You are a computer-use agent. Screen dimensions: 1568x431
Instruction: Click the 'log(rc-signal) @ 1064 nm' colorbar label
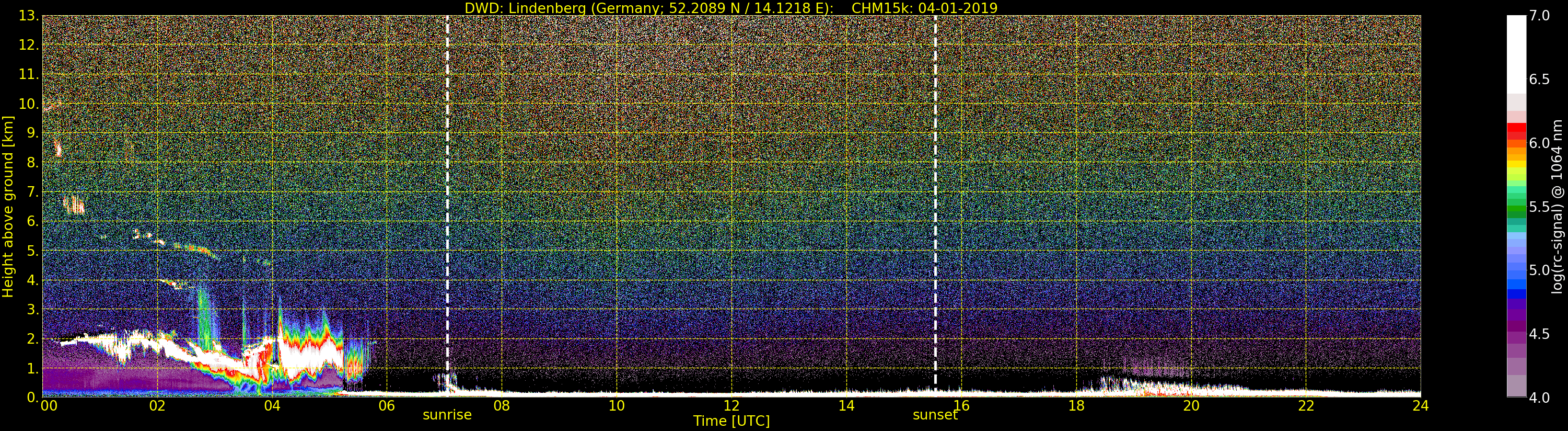(x=1558, y=206)
